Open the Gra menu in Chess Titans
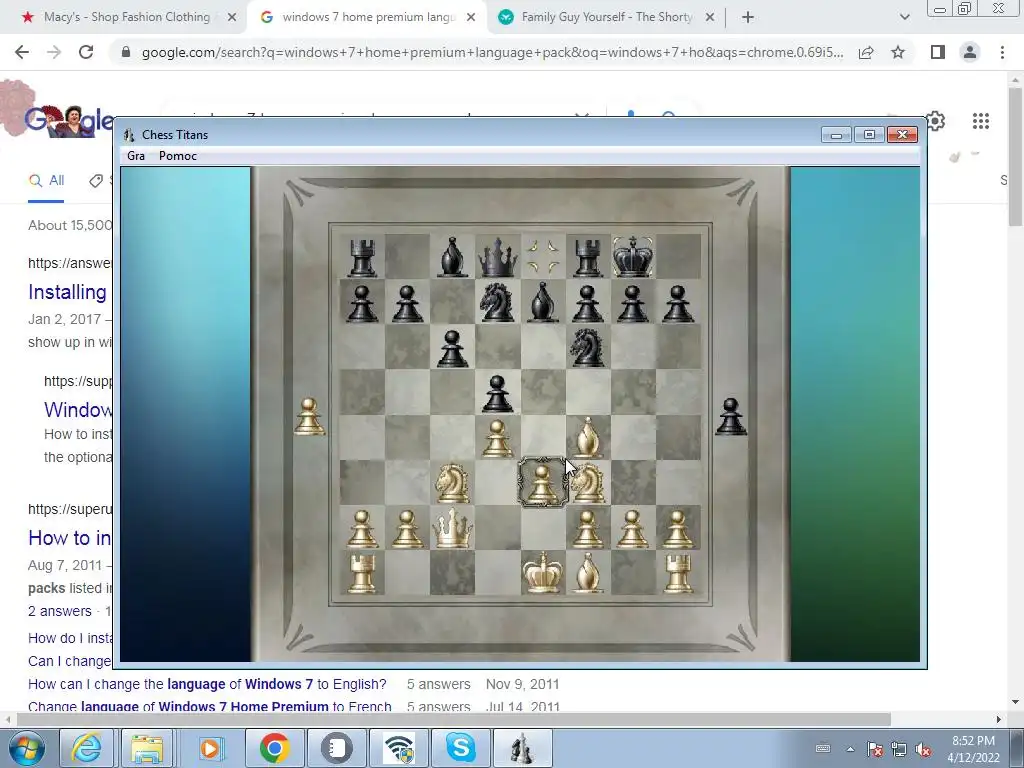 click(x=136, y=155)
